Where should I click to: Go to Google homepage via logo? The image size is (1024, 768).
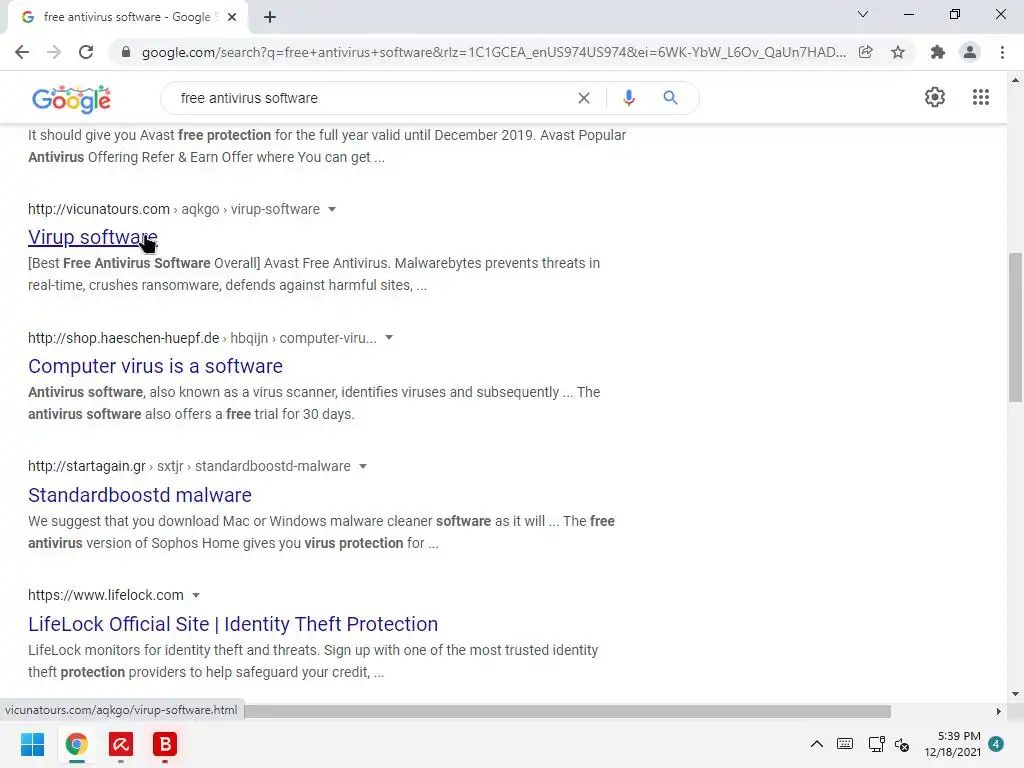pyautogui.click(x=71, y=99)
